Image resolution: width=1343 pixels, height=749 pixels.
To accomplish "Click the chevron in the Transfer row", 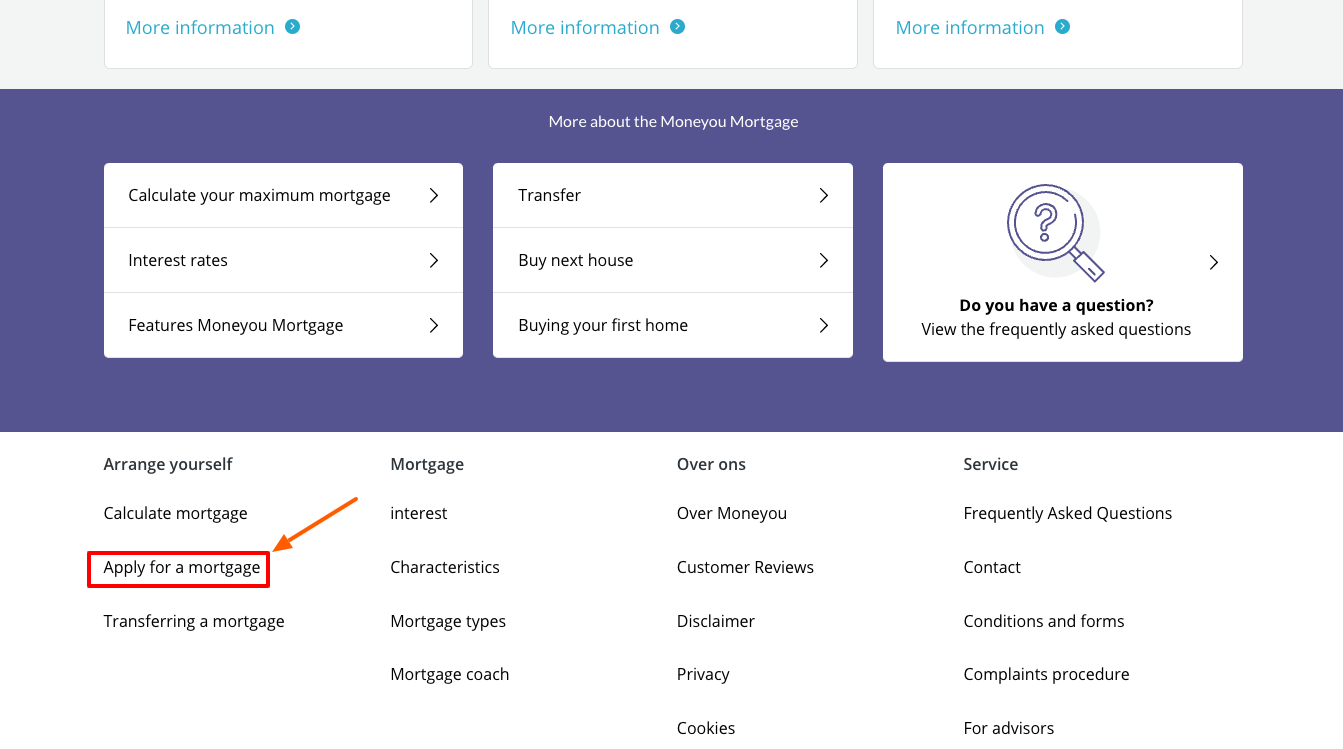I will coord(823,196).
